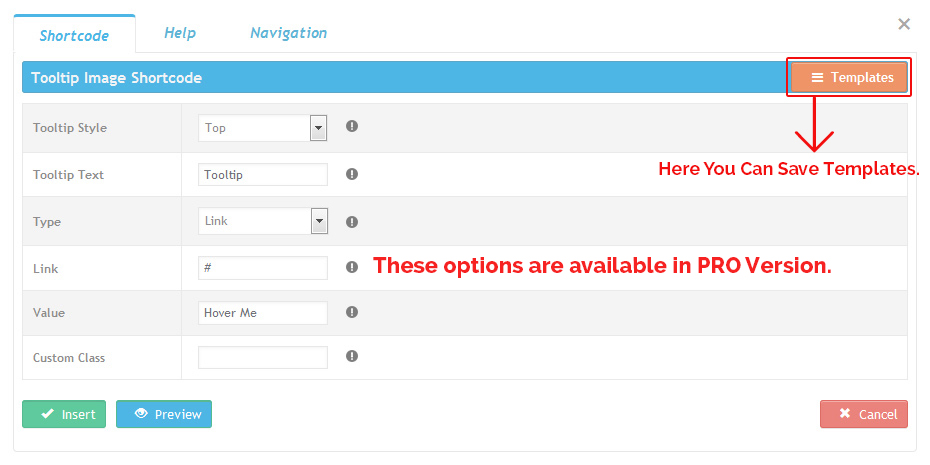
Task: Select the Value field containing Hover Me
Action: pyautogui.click(x=263, y=313)
